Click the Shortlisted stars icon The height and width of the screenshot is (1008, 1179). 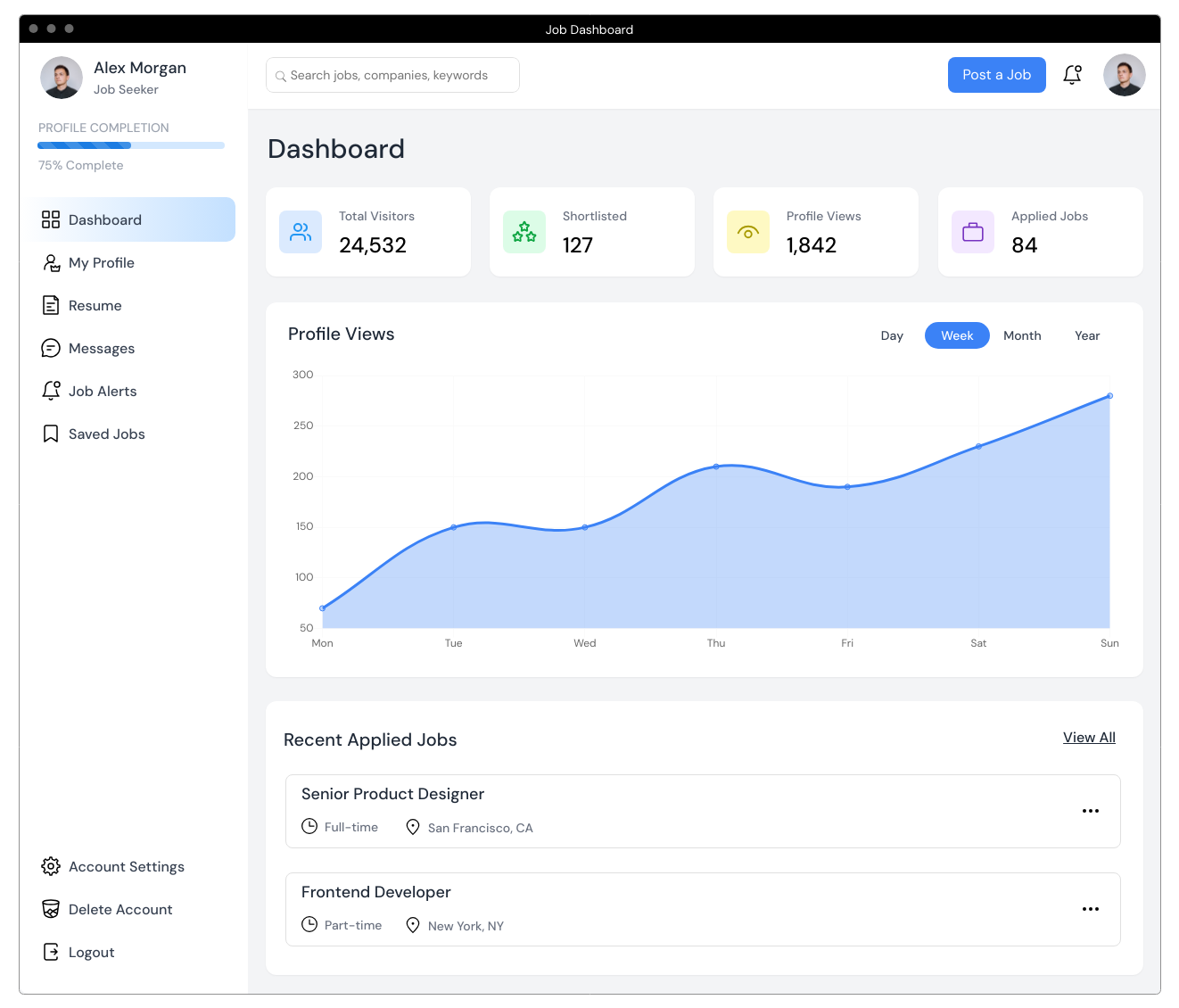point(524,232)
